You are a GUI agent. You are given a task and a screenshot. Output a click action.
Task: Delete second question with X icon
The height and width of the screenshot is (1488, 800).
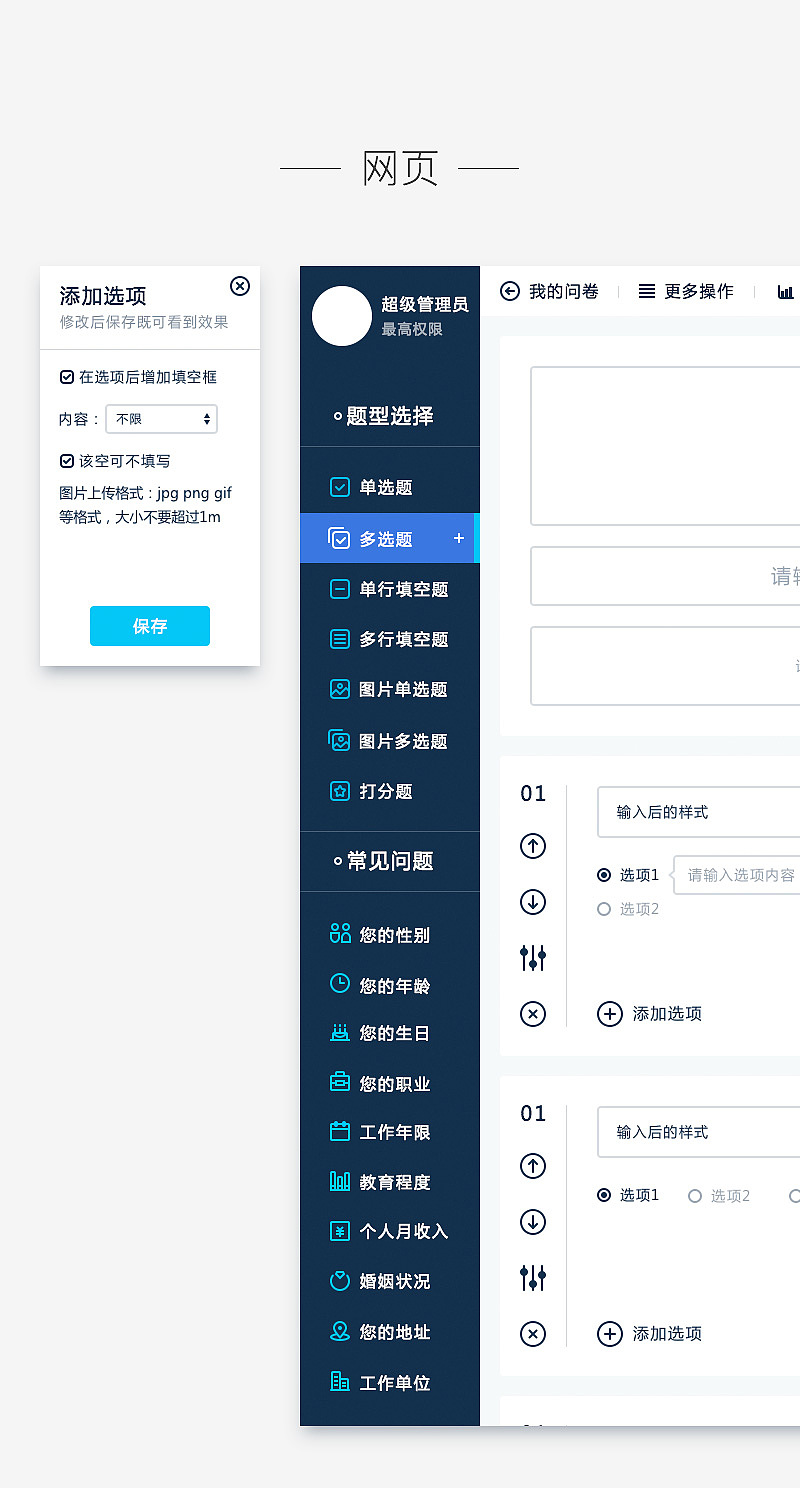point(533,1334)
